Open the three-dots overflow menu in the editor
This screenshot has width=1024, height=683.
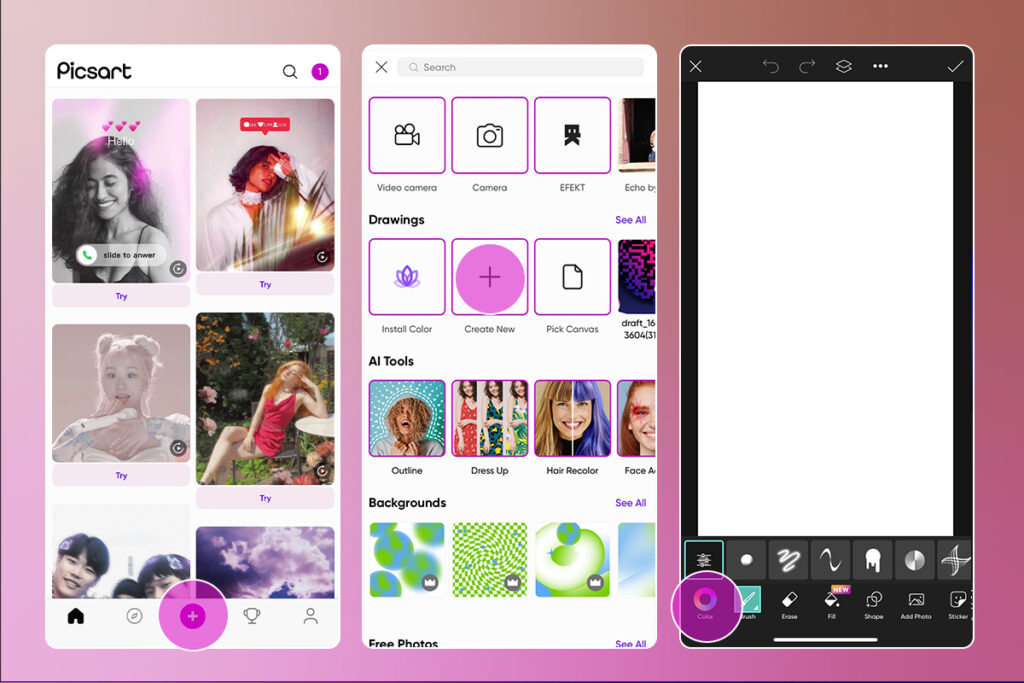880,66
